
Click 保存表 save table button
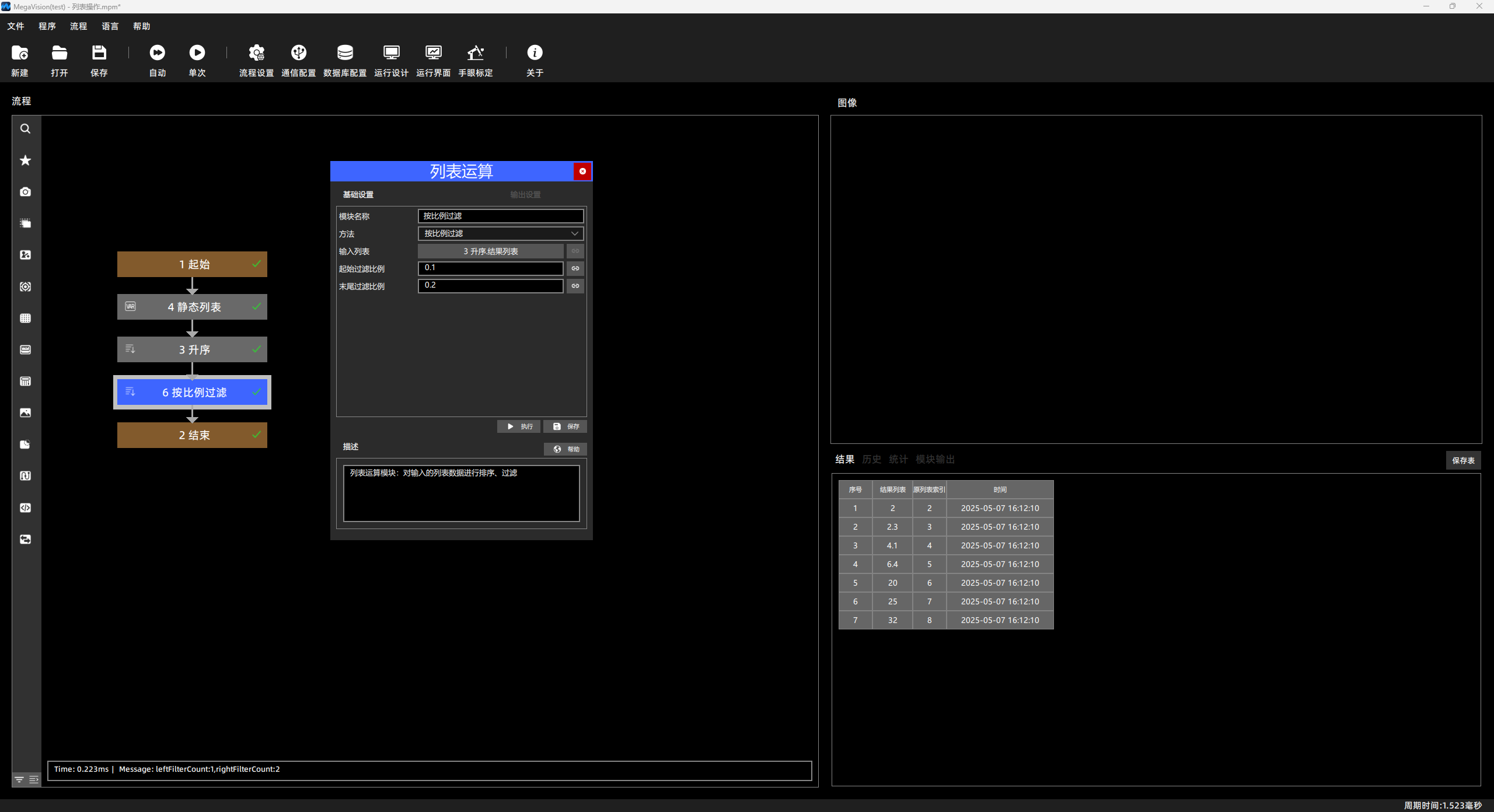(x=1463, y=460)
